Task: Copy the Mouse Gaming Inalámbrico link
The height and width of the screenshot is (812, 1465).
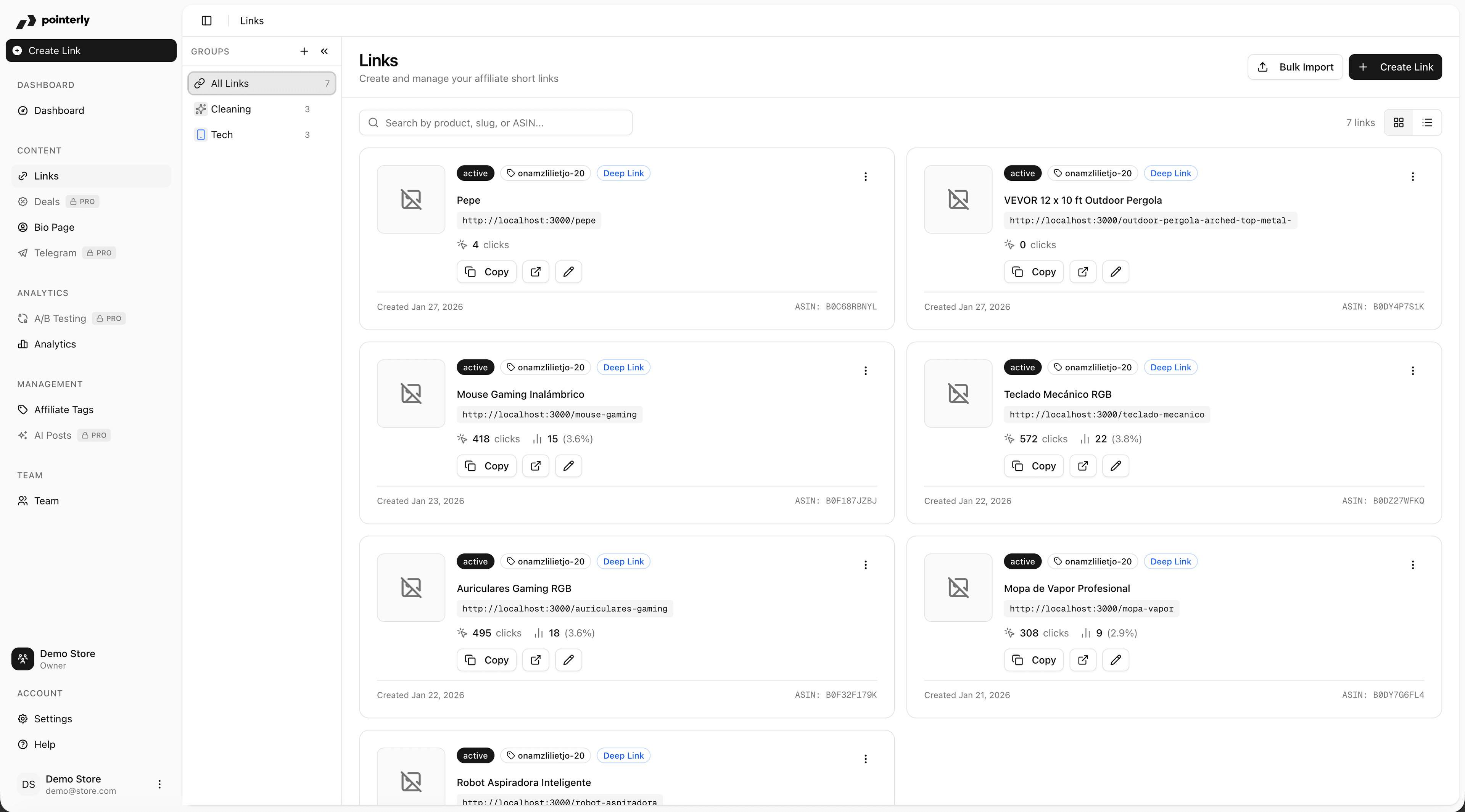Action: point(486,466)
